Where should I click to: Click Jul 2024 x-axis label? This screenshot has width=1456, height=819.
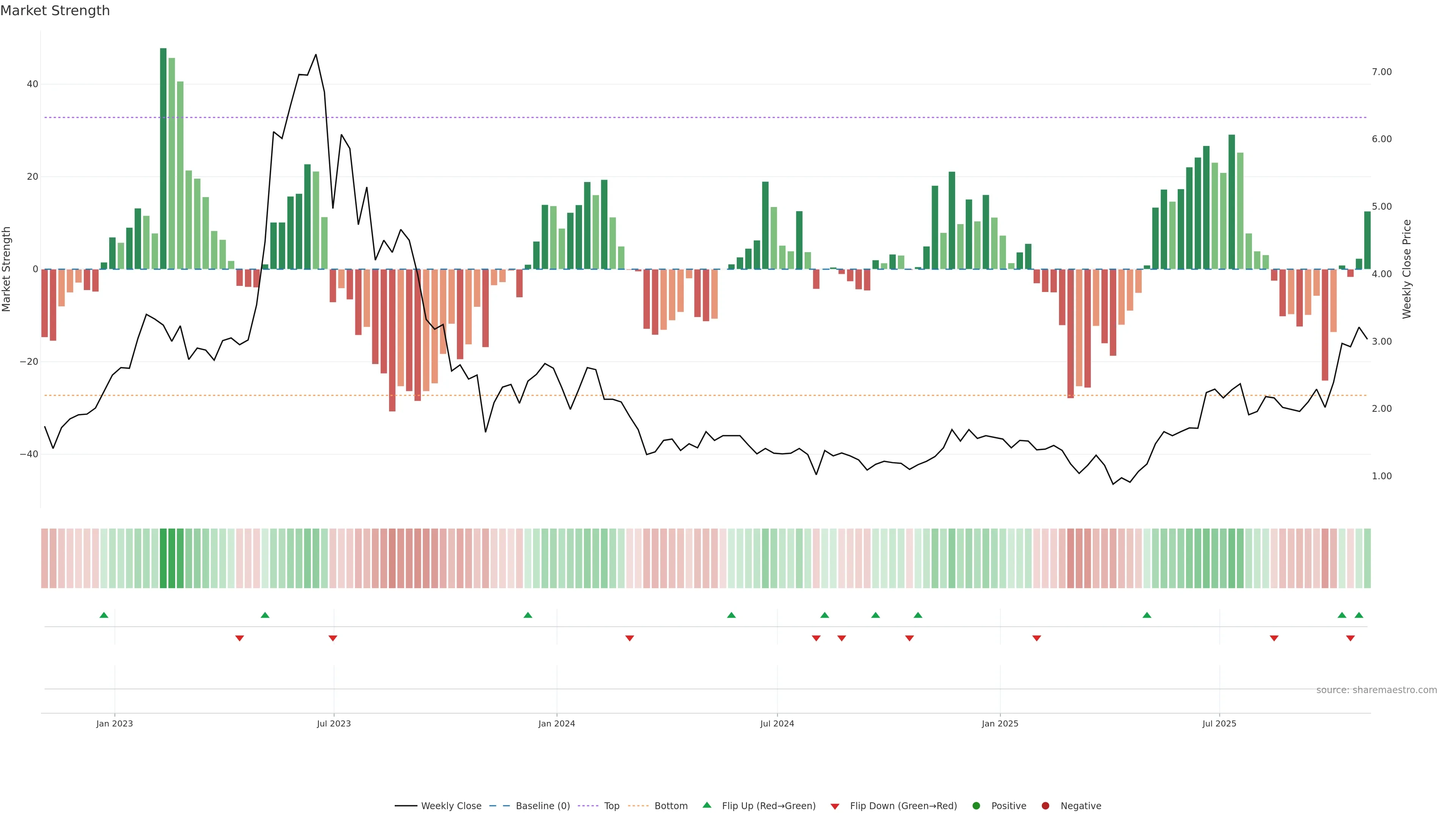[777, 723]
